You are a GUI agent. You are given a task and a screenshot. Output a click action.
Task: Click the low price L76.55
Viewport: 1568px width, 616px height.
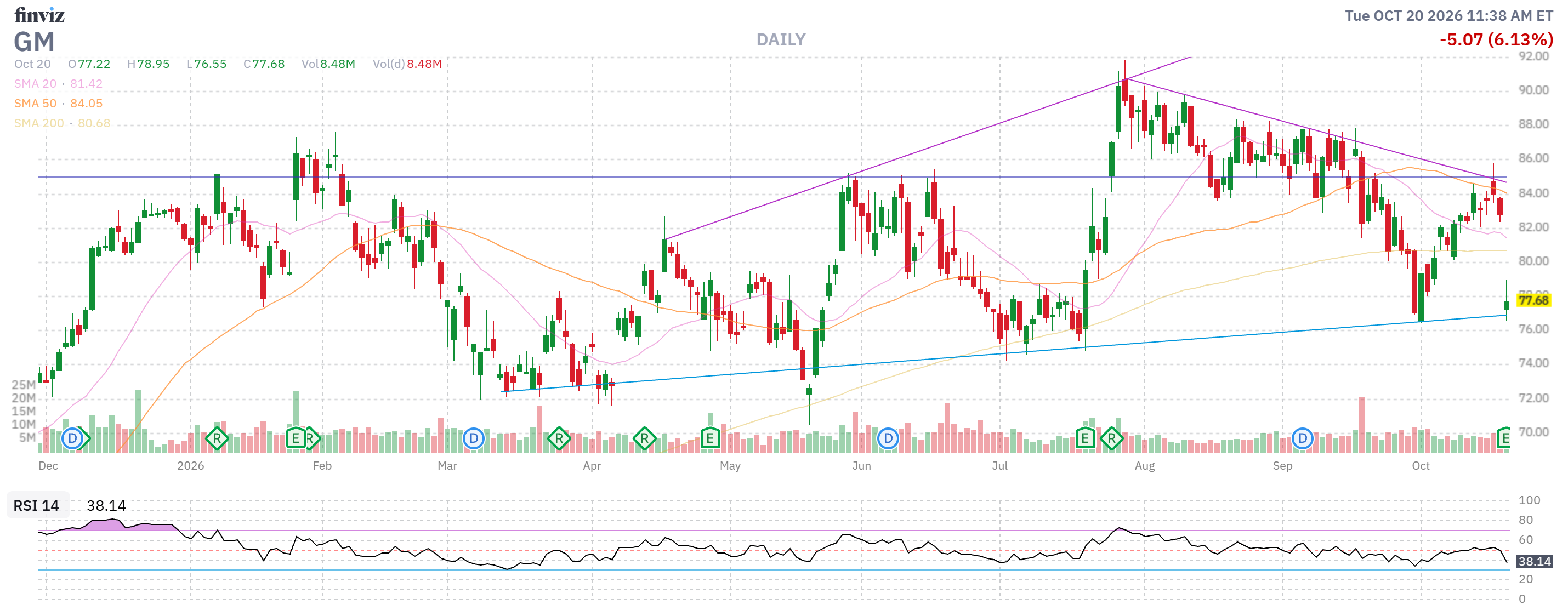206,64
